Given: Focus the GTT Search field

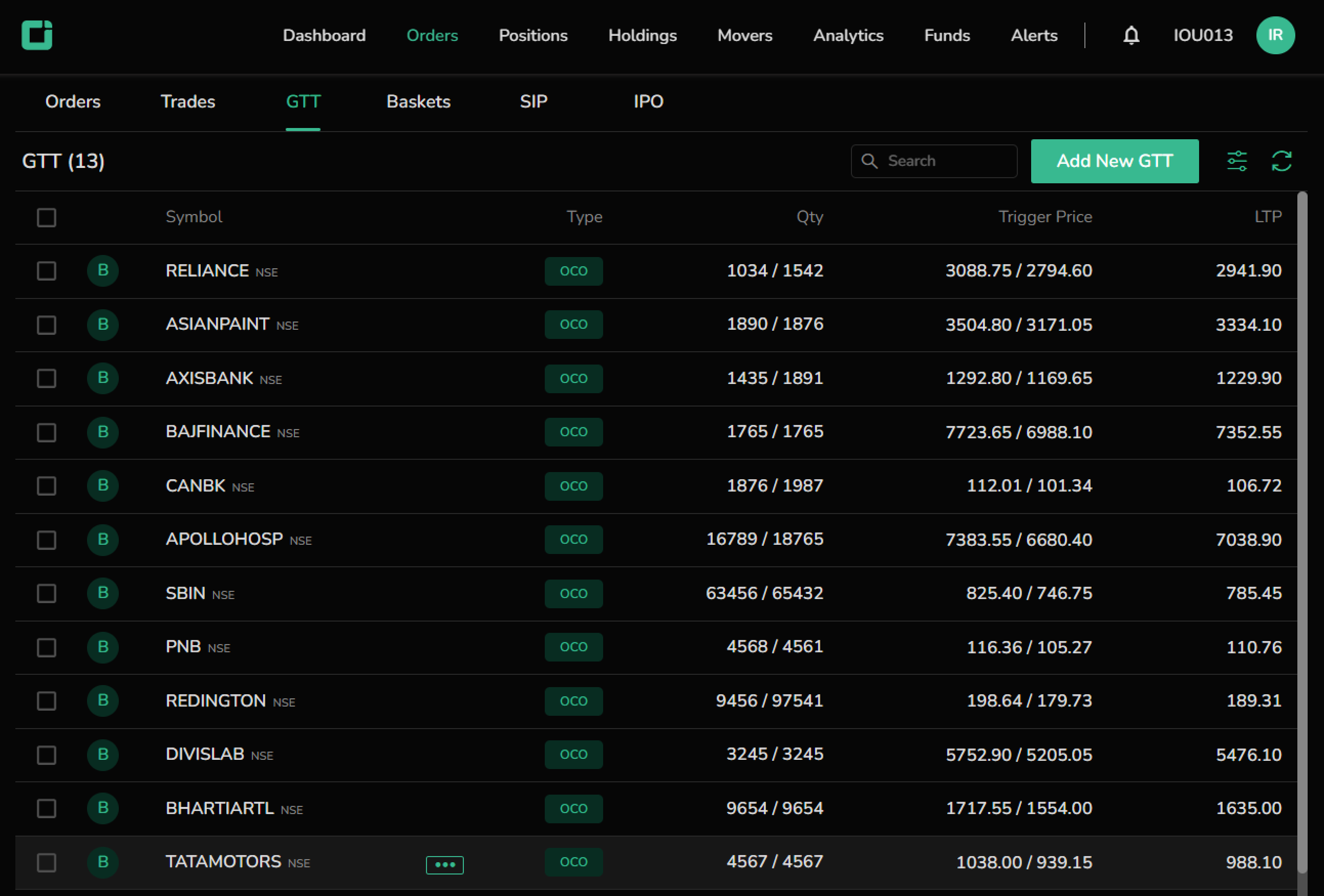Looking at the screenshot, I should tap(934, 161).
